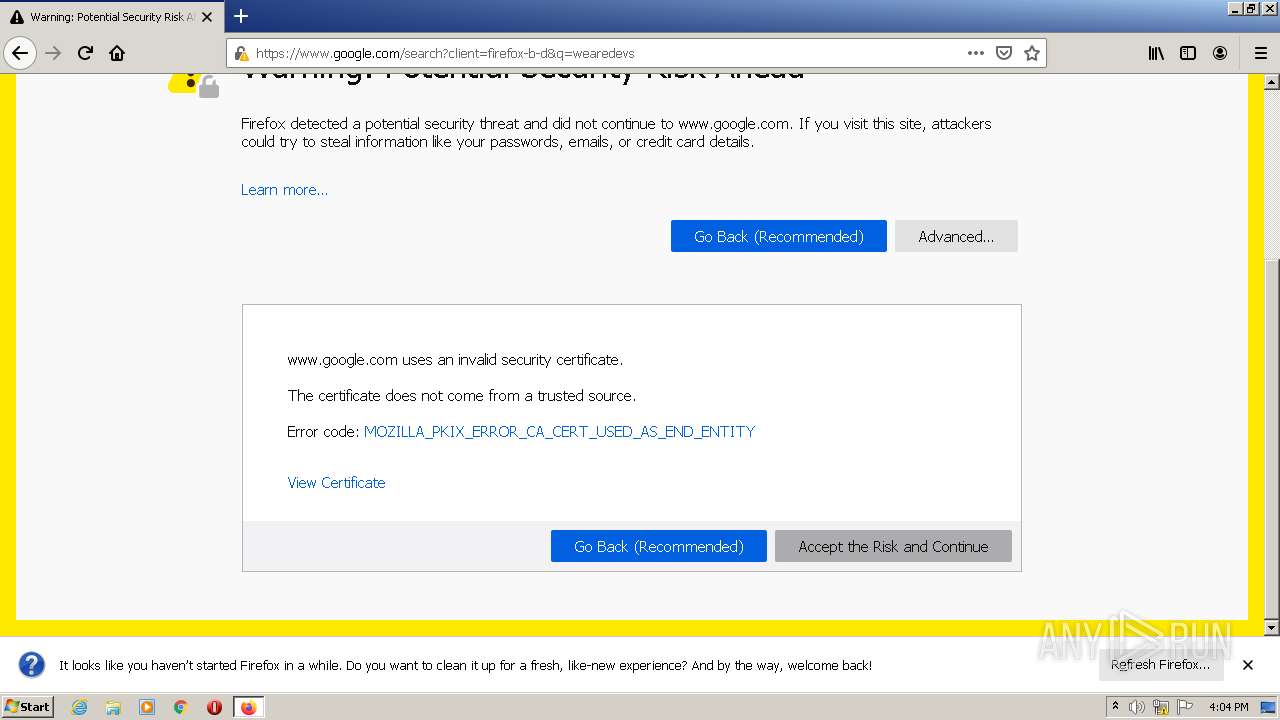Click Accept the Risk and Continue

click(x=893, y=546)
